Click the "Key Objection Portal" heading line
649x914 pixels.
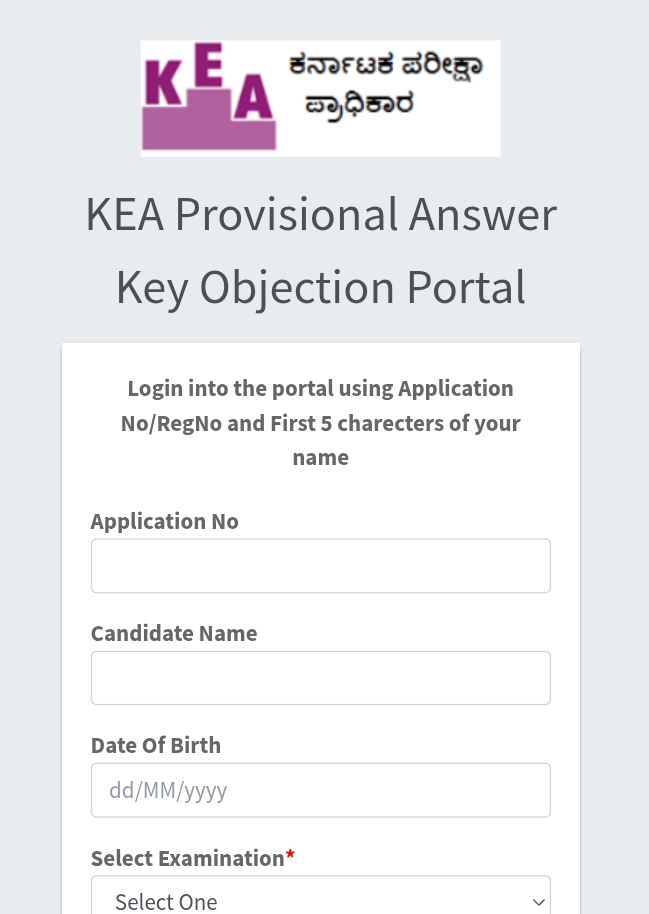[321, 288]
